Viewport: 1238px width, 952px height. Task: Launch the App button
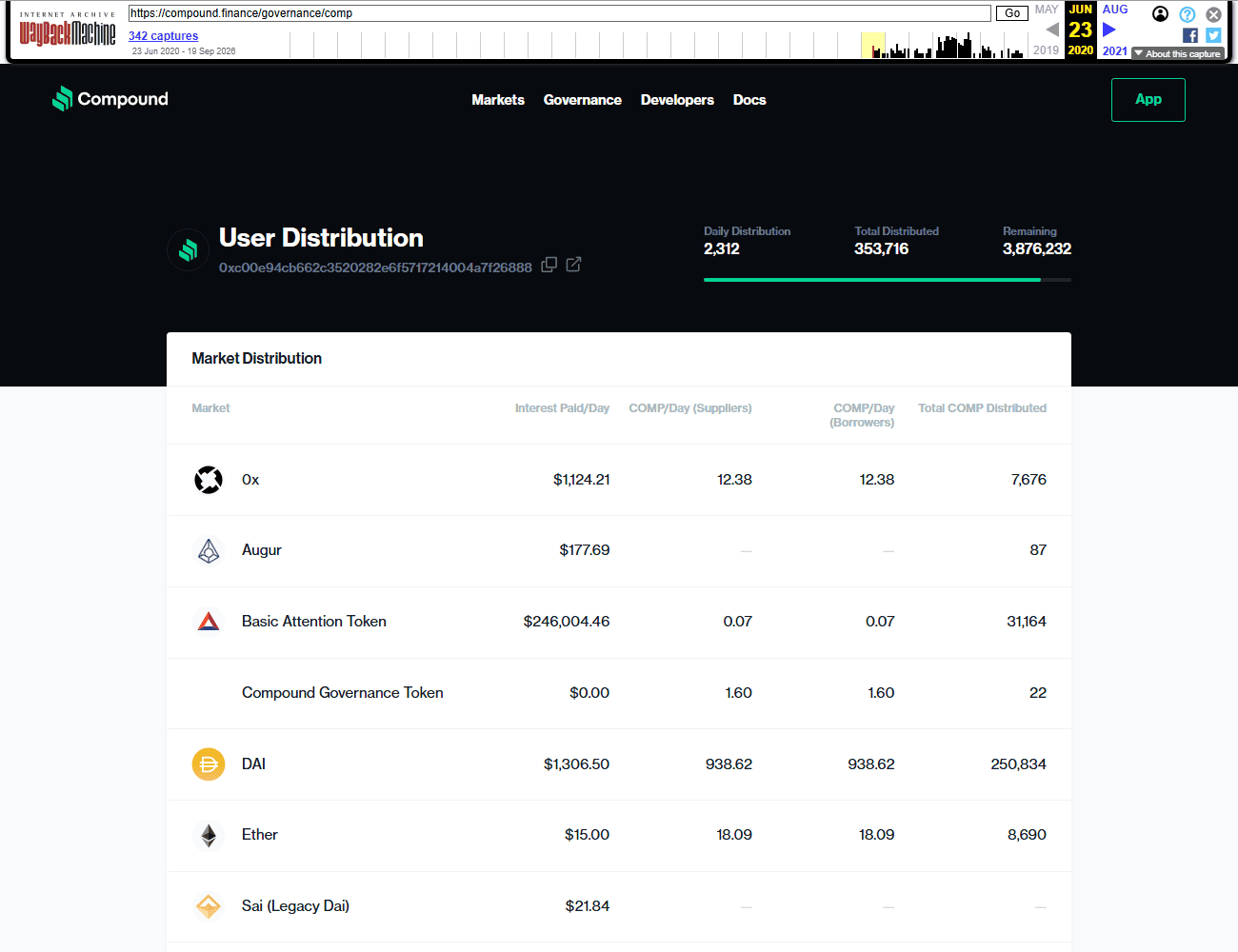pos(1148,99)
